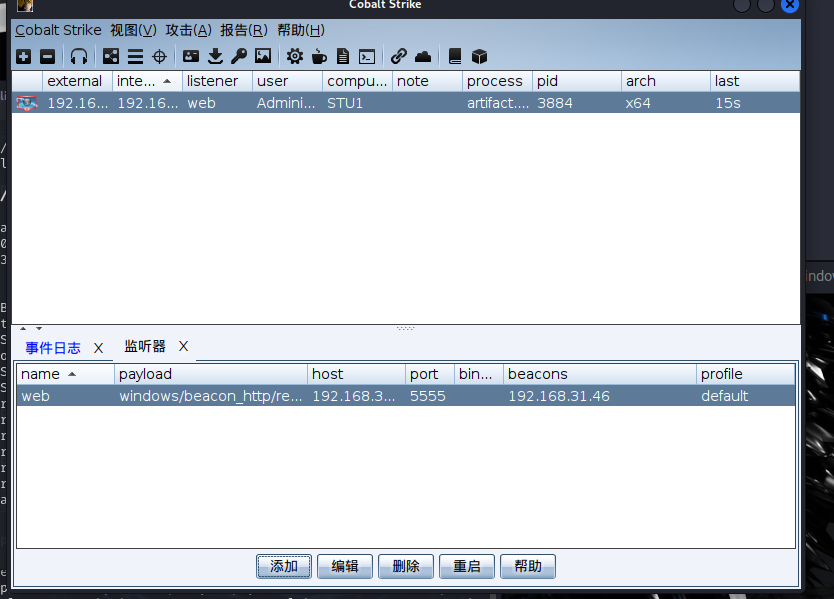Image resolution: width=834 pixels, height=599 pixels.
Task: Click the cube About icon
Action: [x=479, y=56]
